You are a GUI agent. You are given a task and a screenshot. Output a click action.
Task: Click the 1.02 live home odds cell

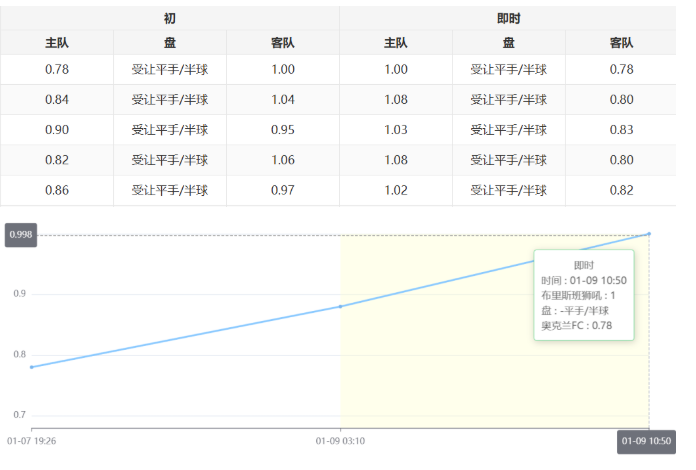click(x=396, y=190)
